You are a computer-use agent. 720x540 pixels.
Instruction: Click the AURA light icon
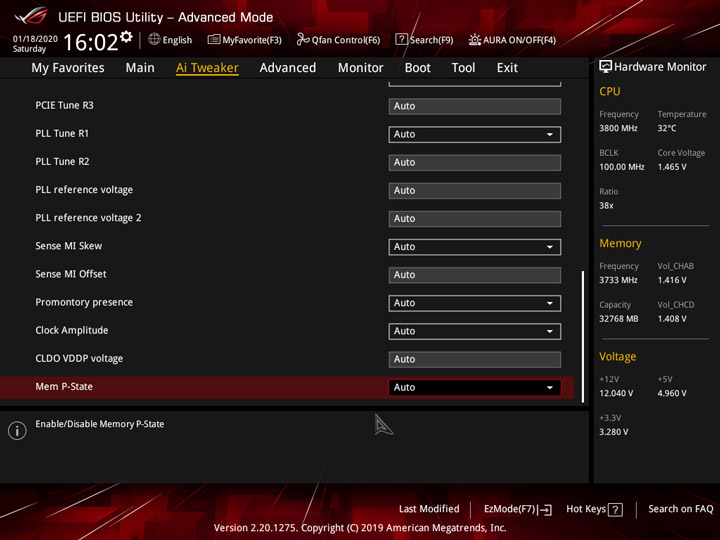point(474,39)
